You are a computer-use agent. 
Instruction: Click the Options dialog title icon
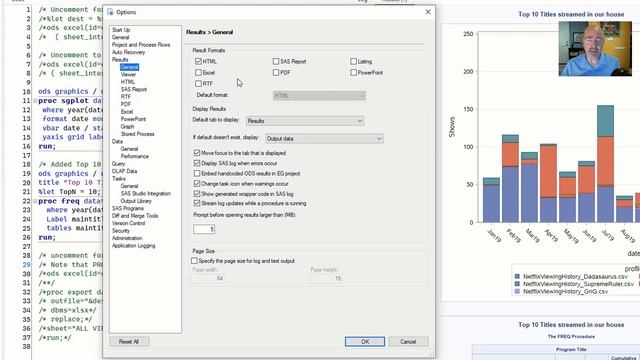(x=110, y=12)
